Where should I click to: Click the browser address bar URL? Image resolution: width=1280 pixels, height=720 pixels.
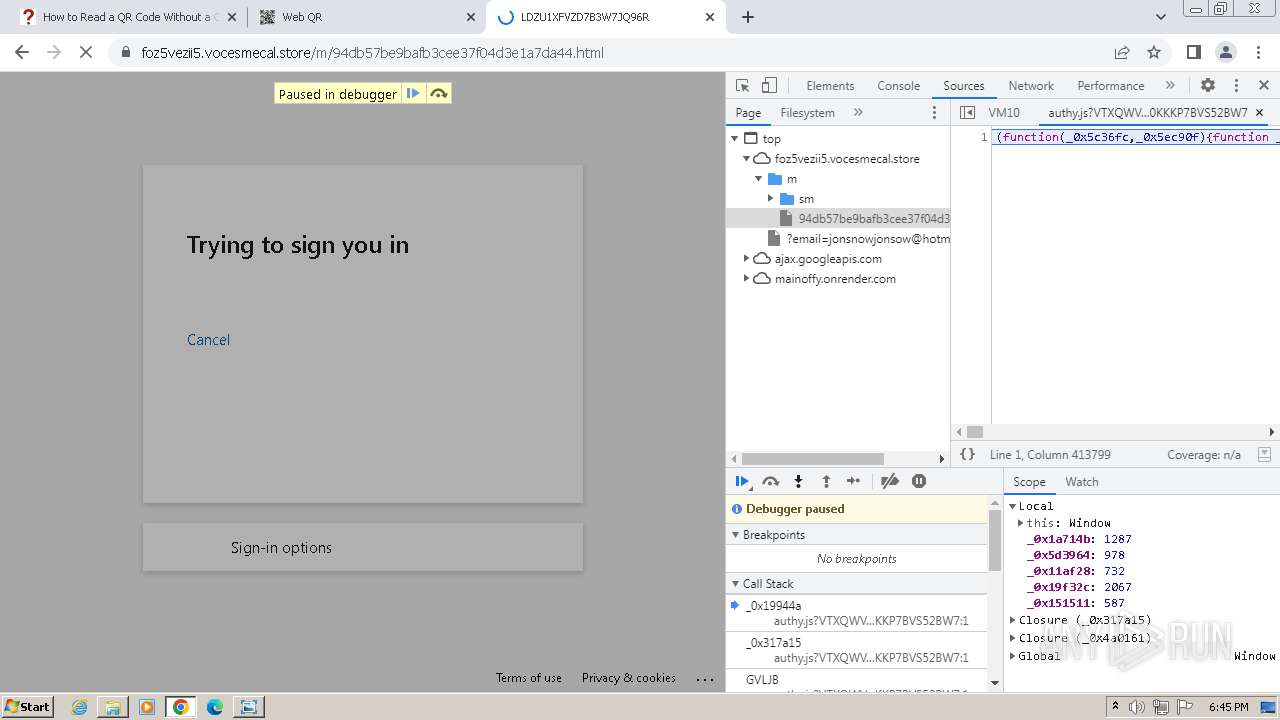click(x=372, y=53)
